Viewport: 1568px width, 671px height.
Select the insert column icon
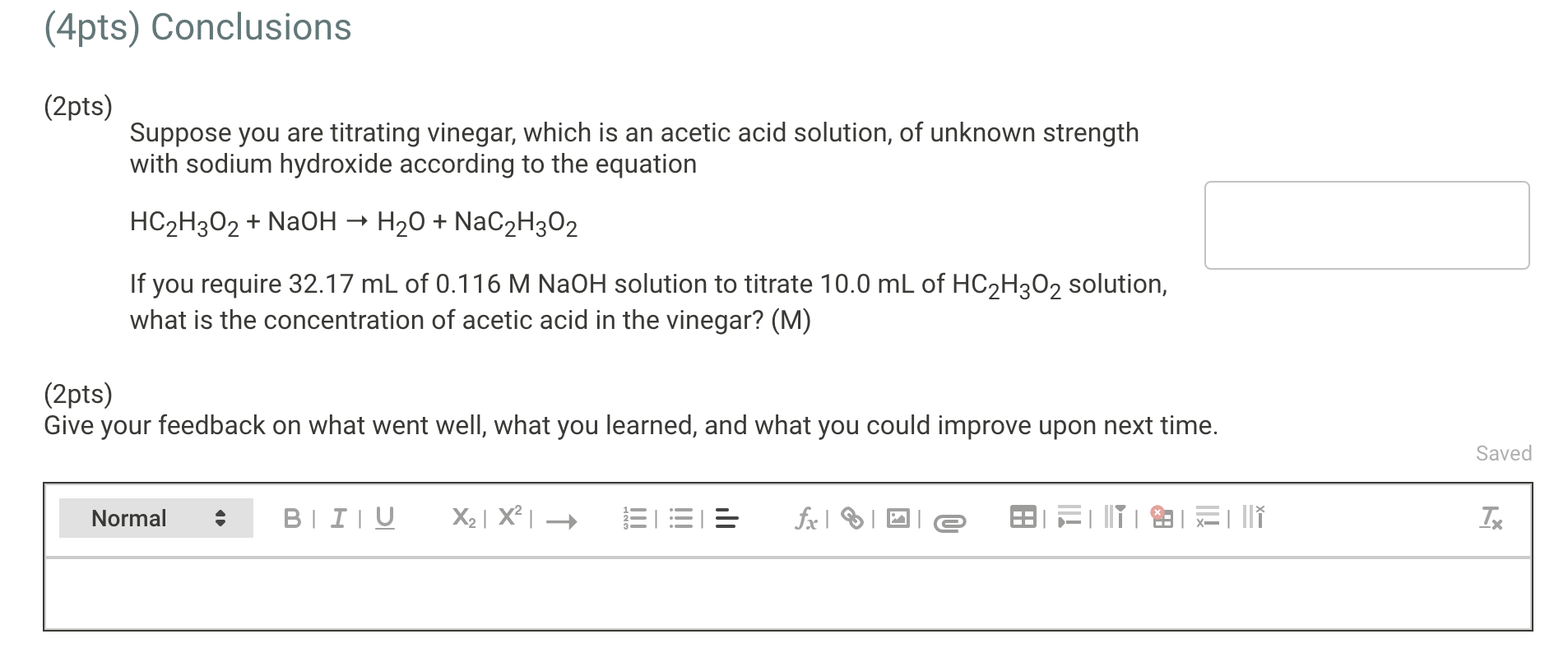coord(1115,518)
